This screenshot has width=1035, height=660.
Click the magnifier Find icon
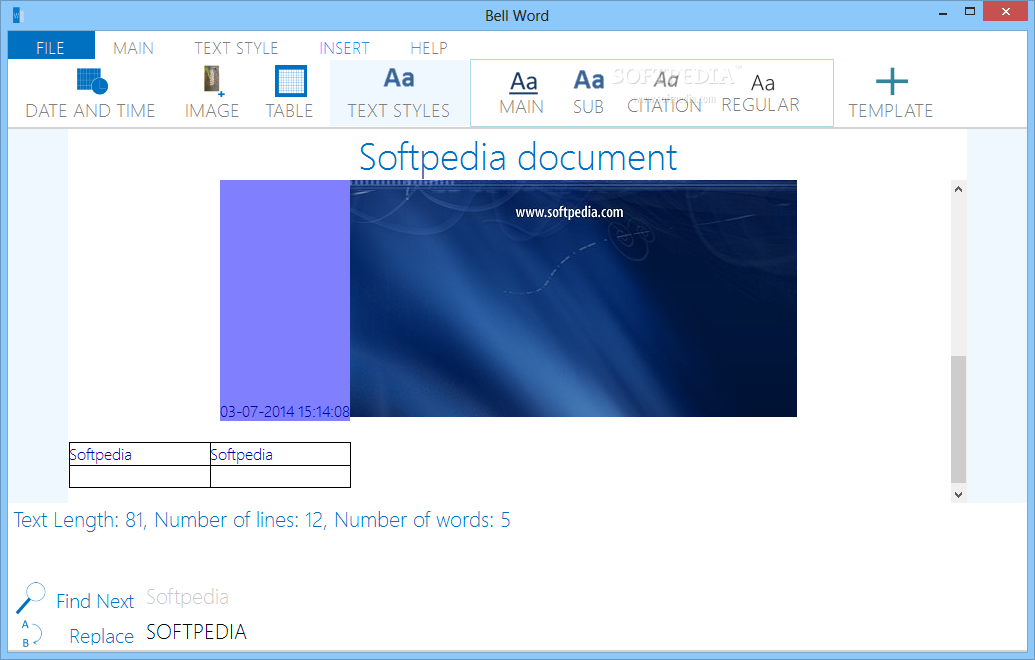pyautogui.click(x=30, y=597)
